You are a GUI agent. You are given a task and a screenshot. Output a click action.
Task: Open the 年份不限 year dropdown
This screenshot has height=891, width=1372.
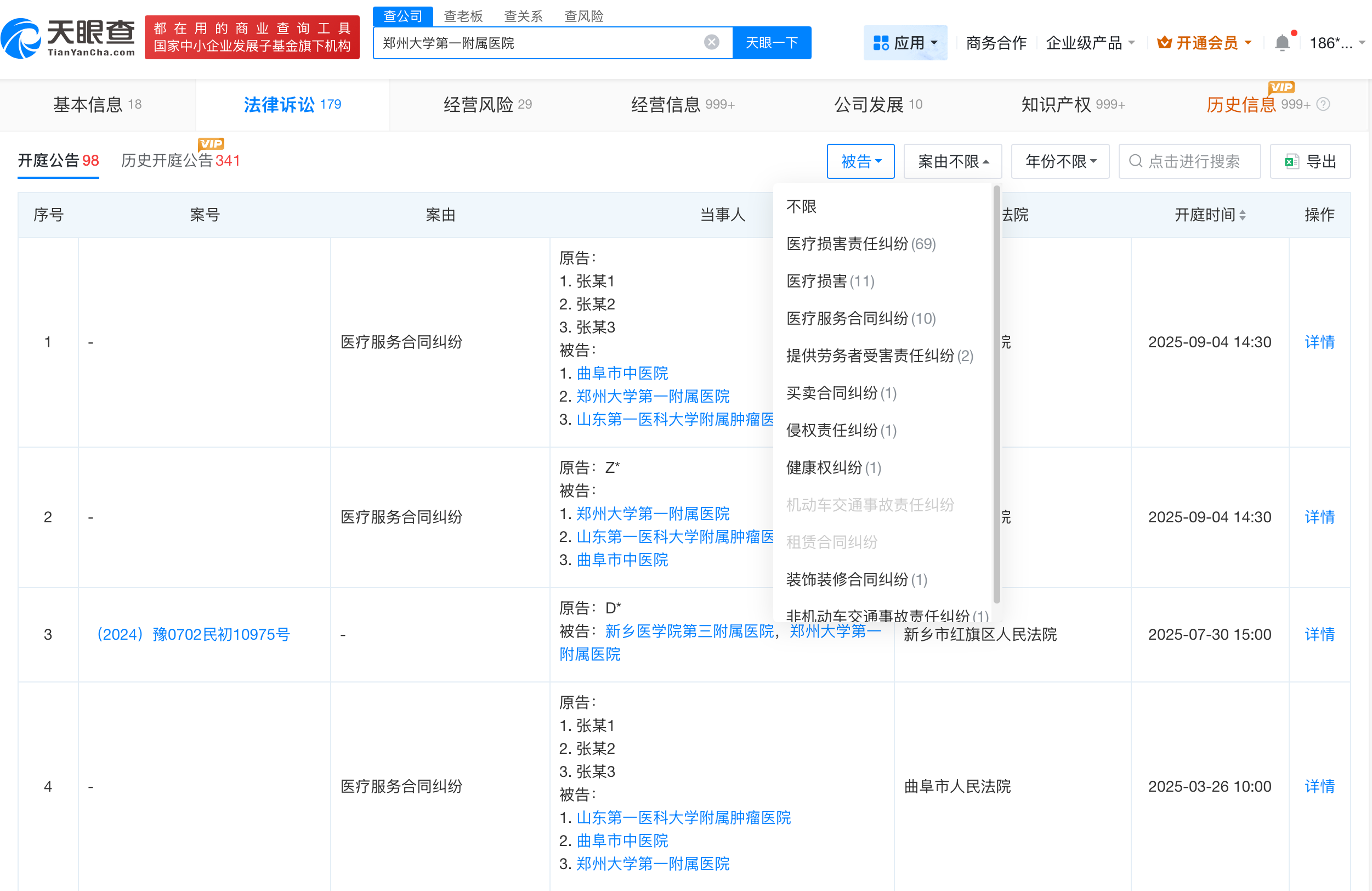1059,161
